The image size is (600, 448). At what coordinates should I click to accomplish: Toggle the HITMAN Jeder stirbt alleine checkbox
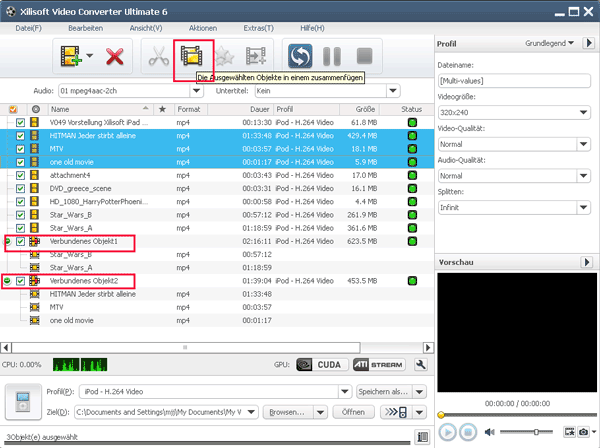point(20,136)
